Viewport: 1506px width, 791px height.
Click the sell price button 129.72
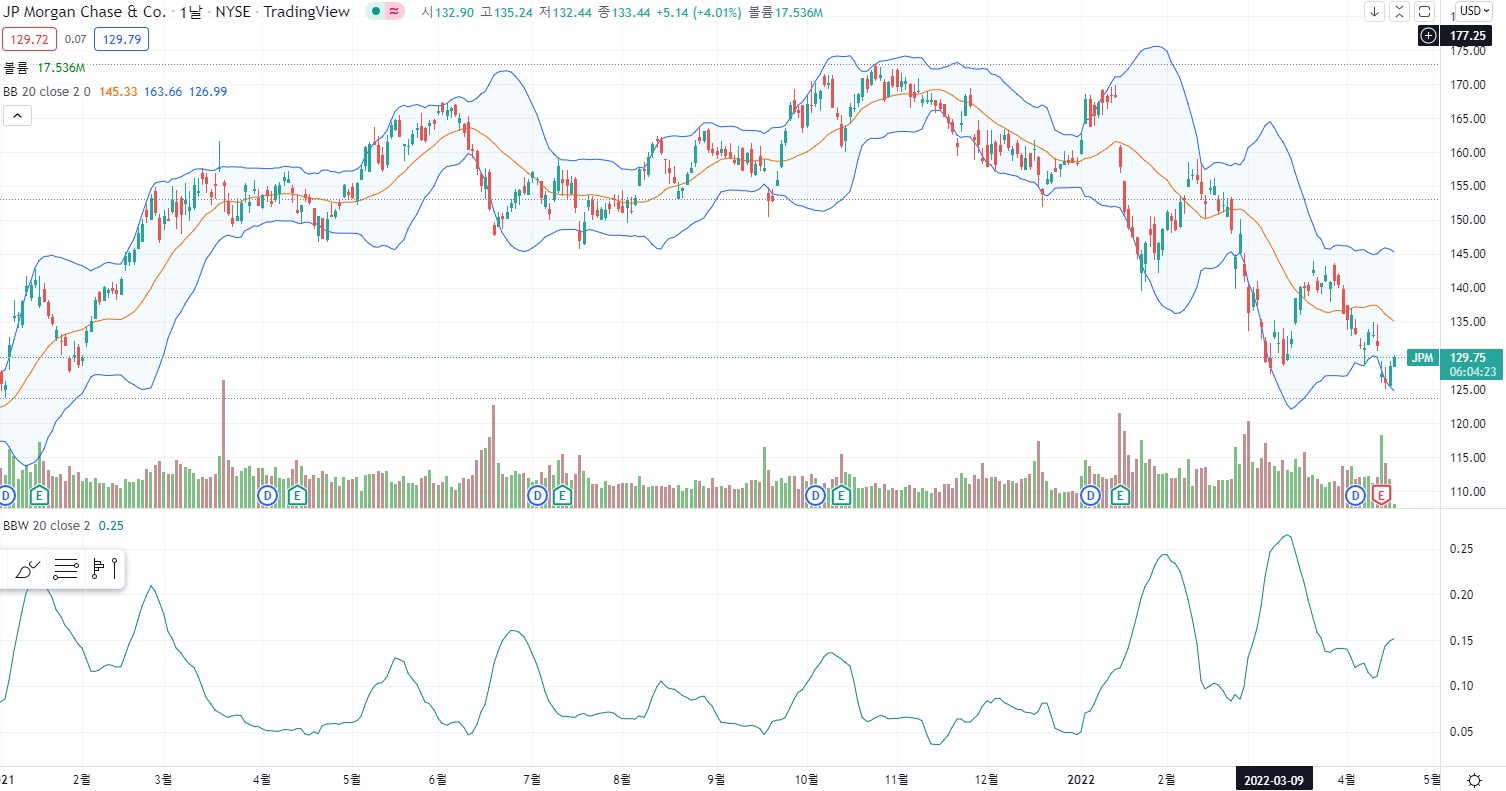click(28, 40)
